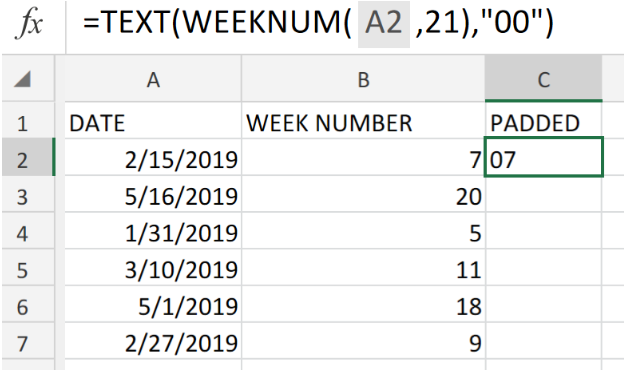This screenshot has width=624, height=370.
Task: Click week number cell showing 20
Action: [x=363, y=194]
